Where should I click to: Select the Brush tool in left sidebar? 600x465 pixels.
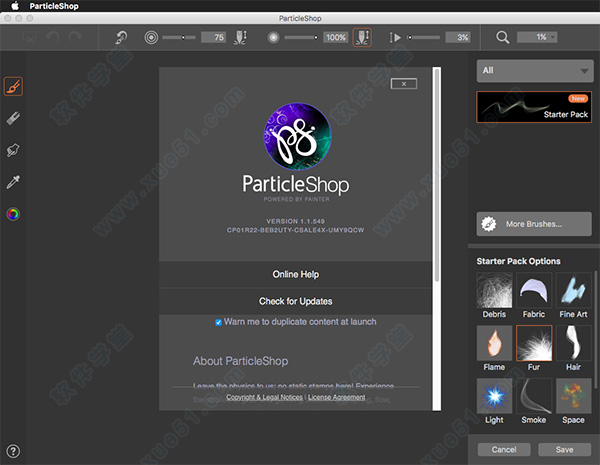(x=13, y=86)
